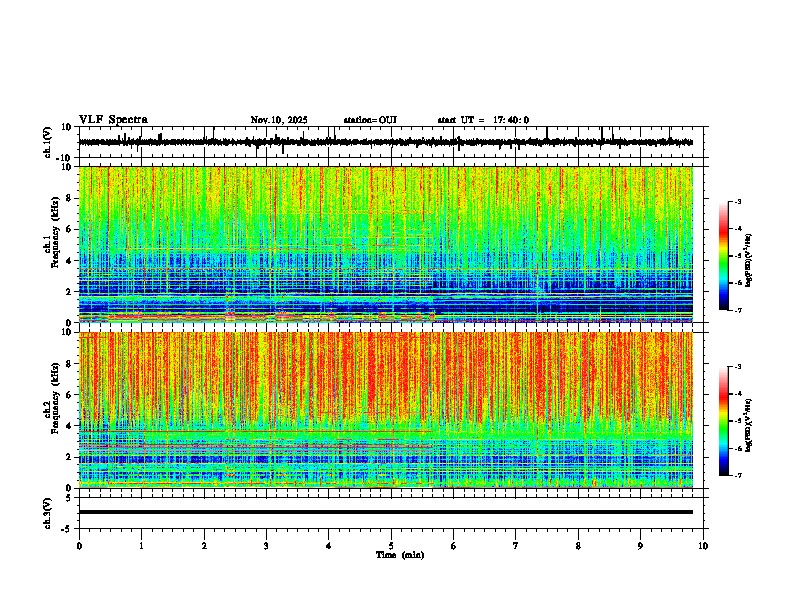Screen dimensions: 792x612
Task: Click the "VLF Spectra" plot title
Action: pos(113,120)
